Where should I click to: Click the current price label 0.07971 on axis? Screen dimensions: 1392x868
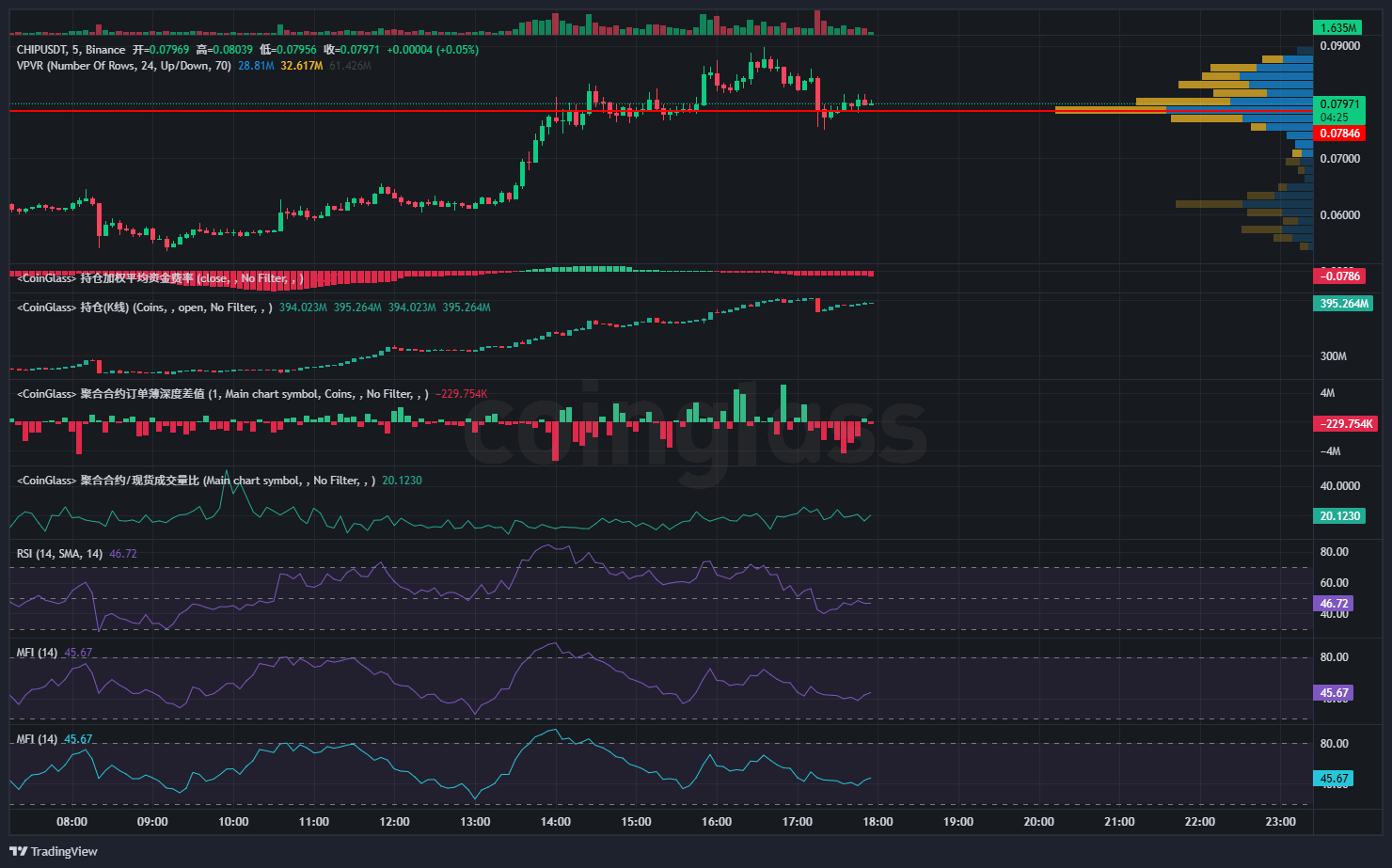coord(1339,104)
